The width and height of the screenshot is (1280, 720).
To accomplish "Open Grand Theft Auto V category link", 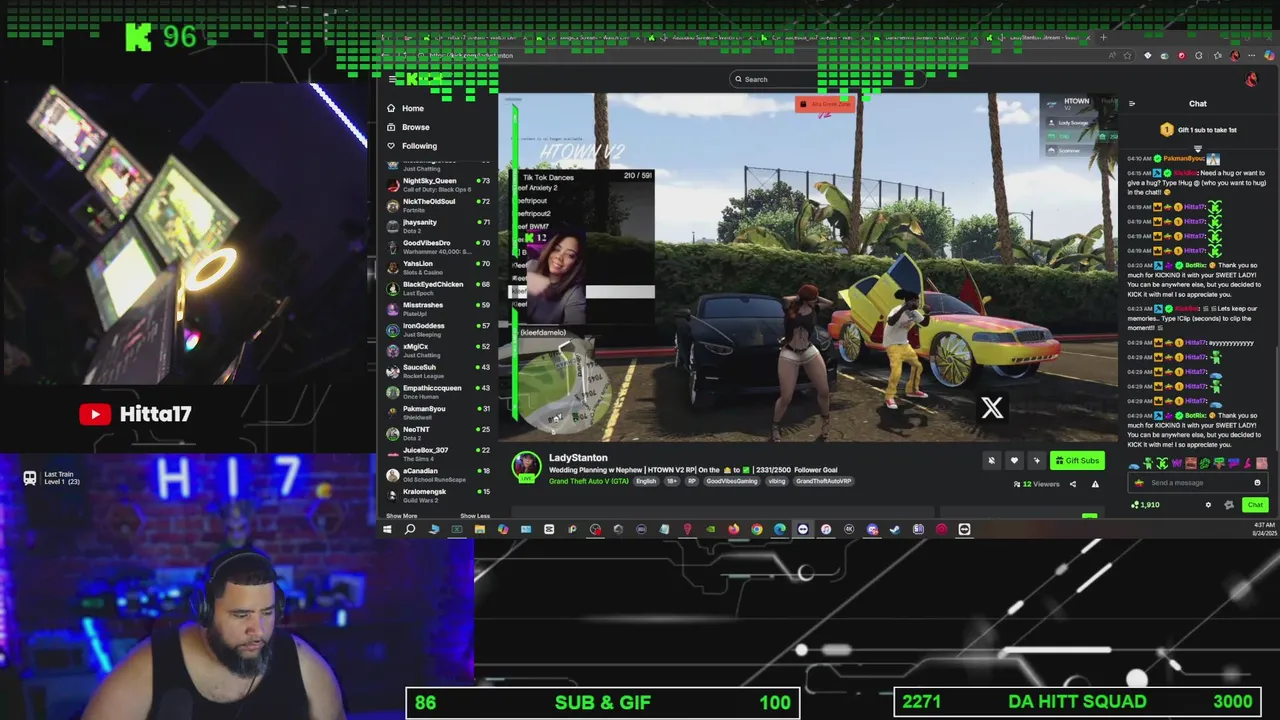I will (589, 481).
